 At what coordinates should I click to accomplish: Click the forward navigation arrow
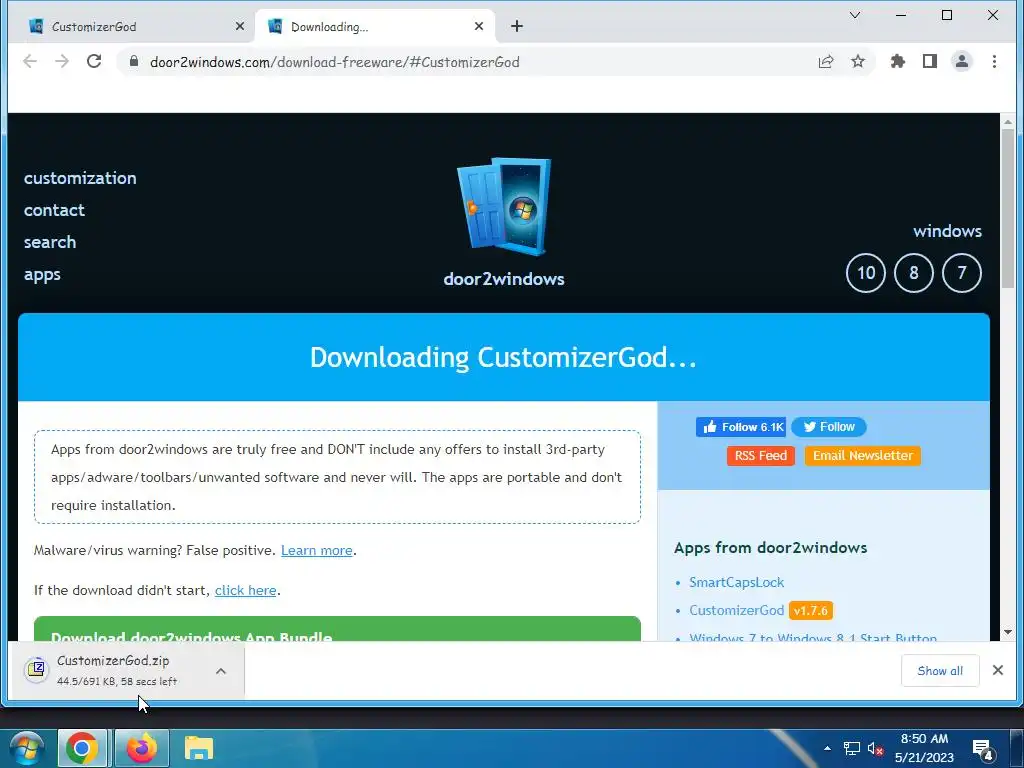(62, 61)
